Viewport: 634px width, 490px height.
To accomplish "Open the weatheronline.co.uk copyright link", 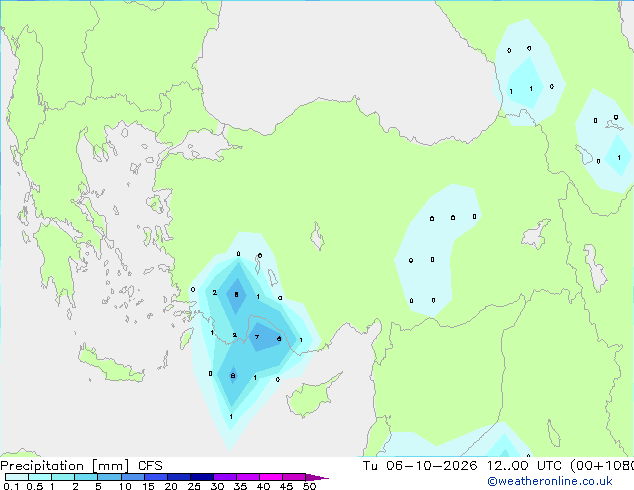I will (x=550, y=481).
